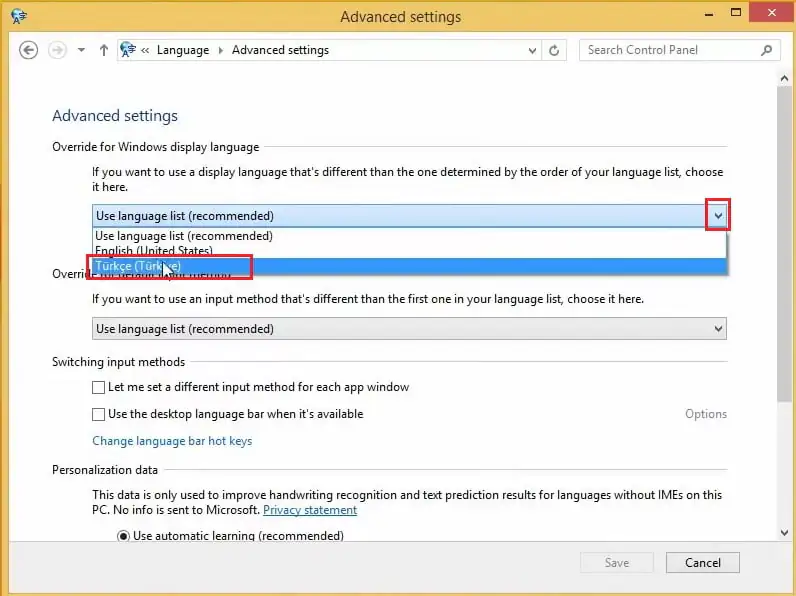Enable different input method for each app window
The width and height of the screenshot is (796, 596).
98,387
